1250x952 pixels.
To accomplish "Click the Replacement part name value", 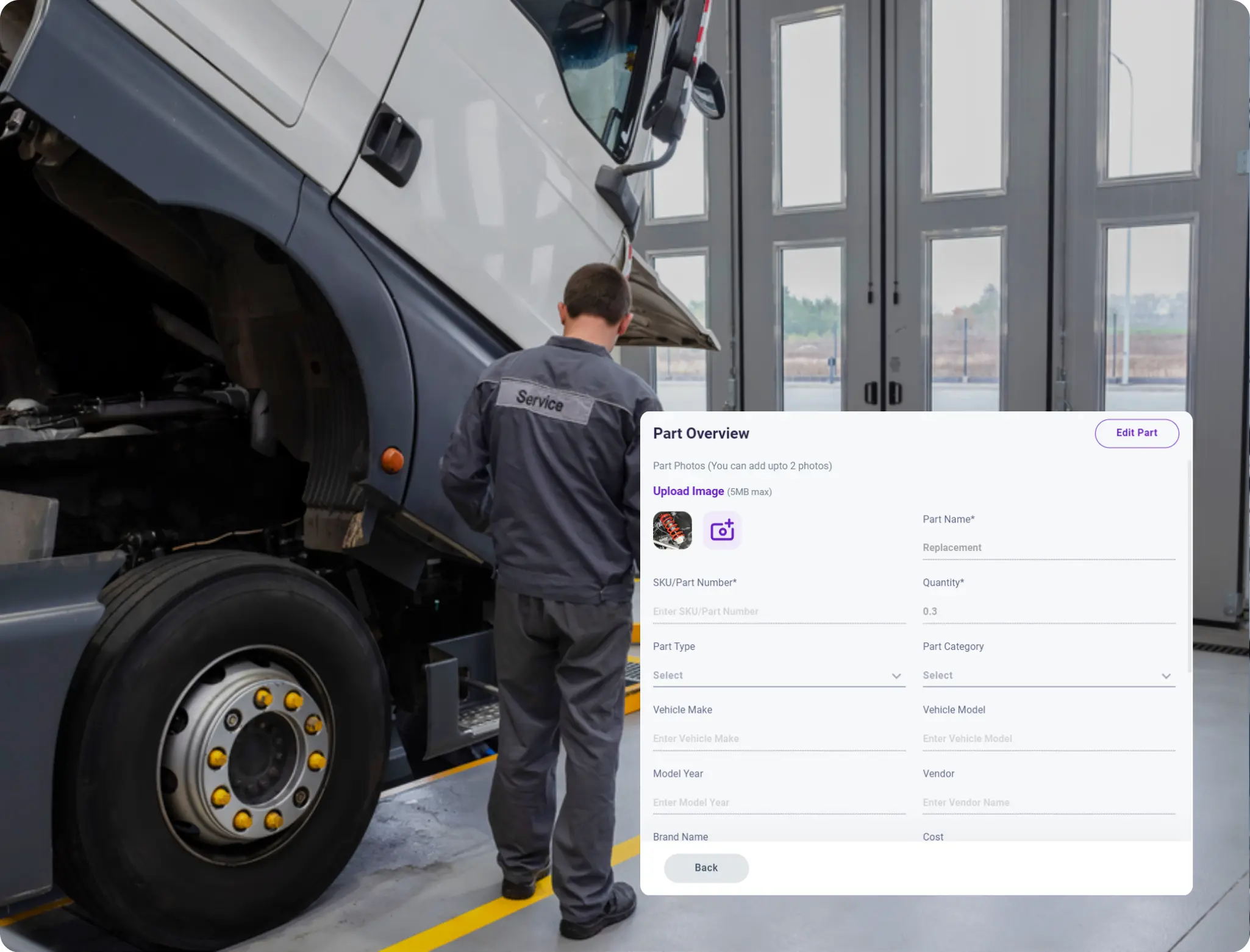I will (x=952, y=547).
